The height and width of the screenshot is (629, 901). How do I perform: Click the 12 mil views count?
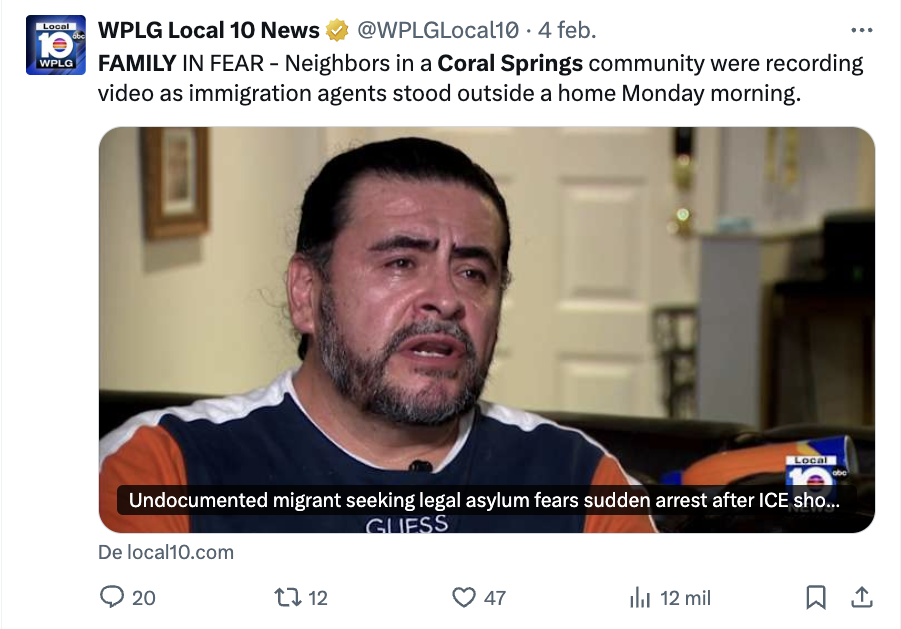click(x=686, y=598)
